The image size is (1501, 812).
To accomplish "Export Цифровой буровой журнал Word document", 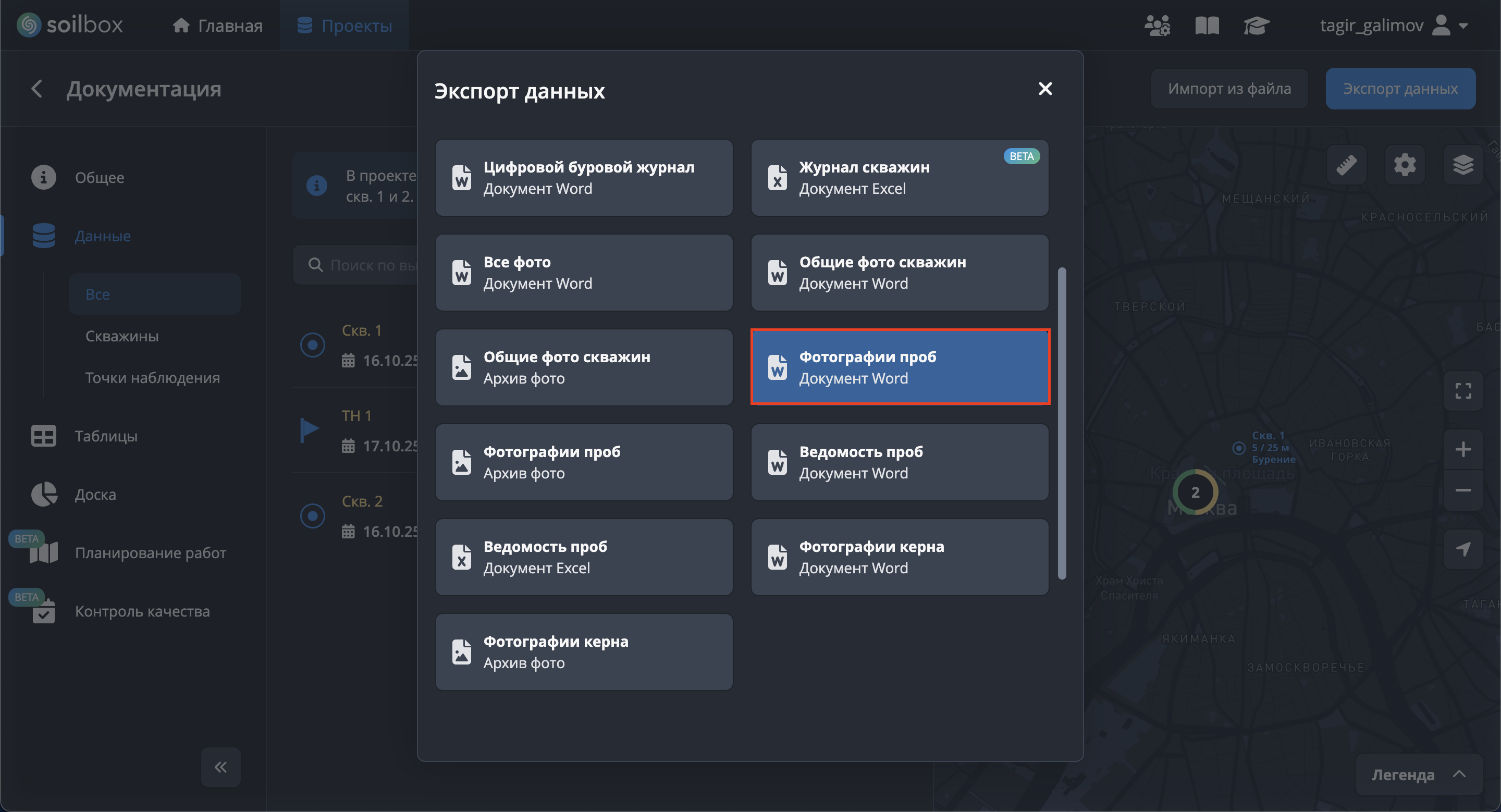I will (x=584, y=178).
